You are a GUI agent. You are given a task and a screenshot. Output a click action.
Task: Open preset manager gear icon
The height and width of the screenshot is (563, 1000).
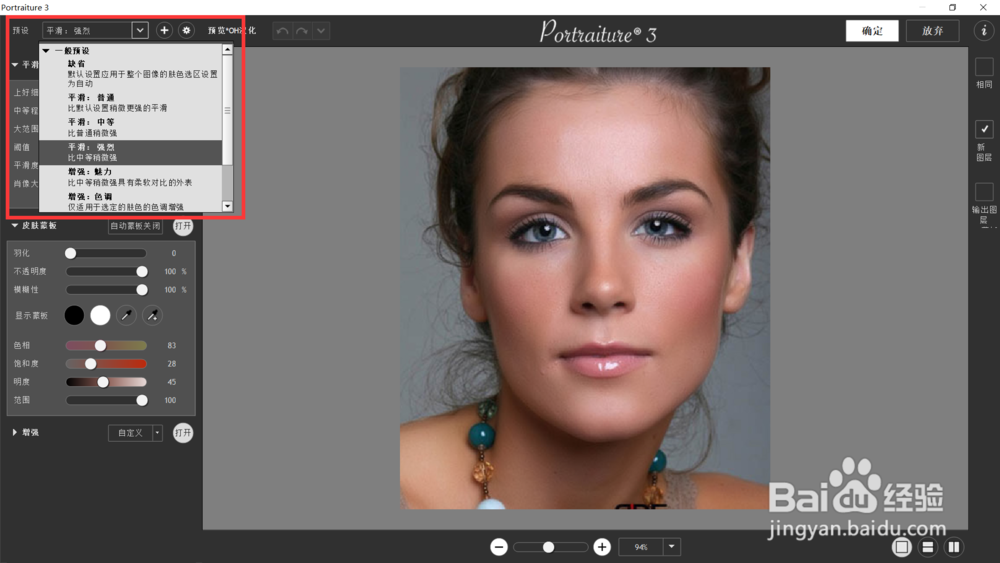tap(186, 30)
